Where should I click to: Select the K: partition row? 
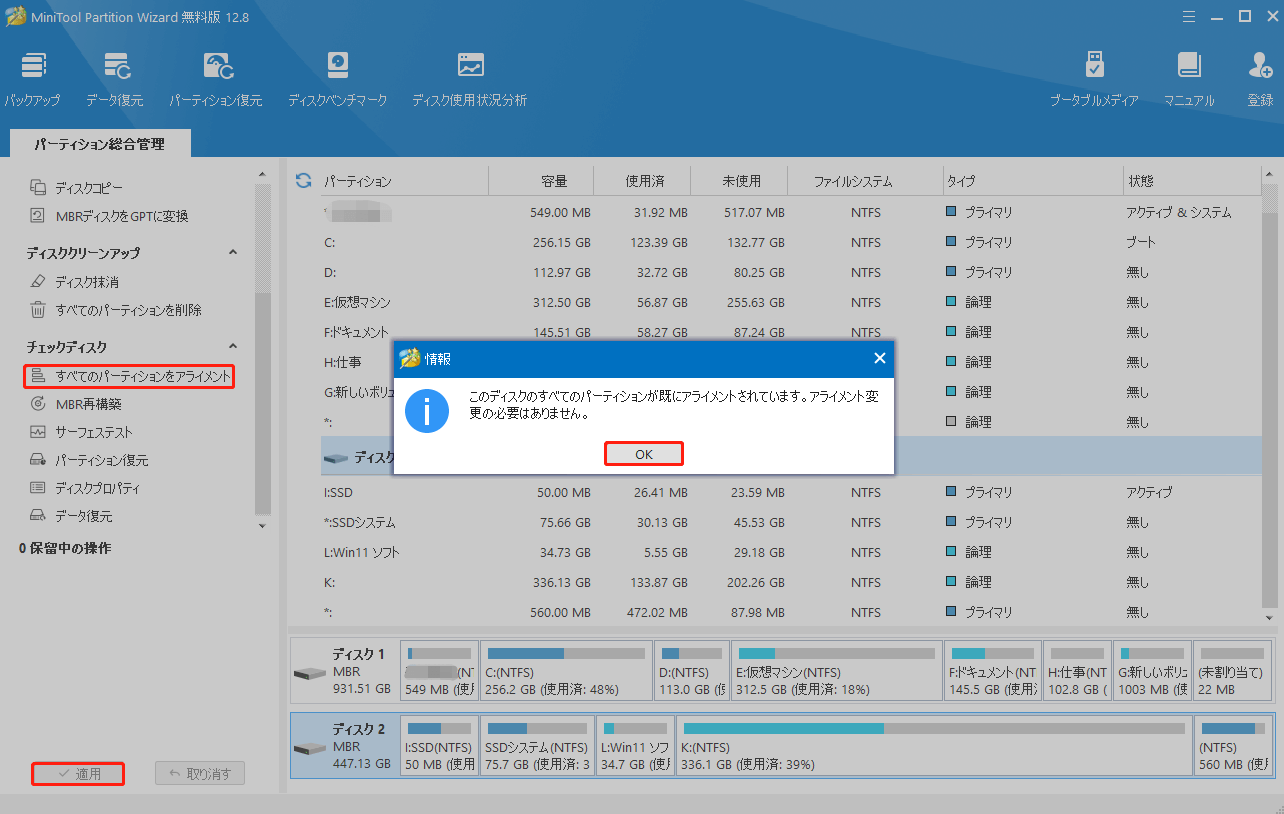point(790,582)
